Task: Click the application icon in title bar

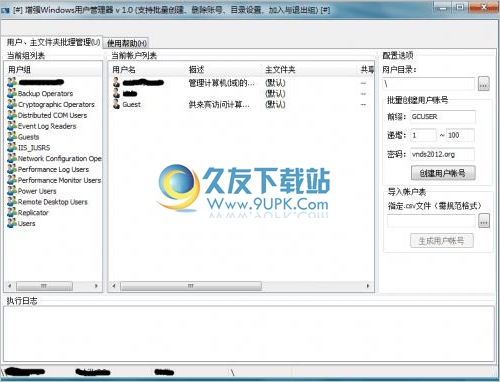Action: click(x=5, y=11)
